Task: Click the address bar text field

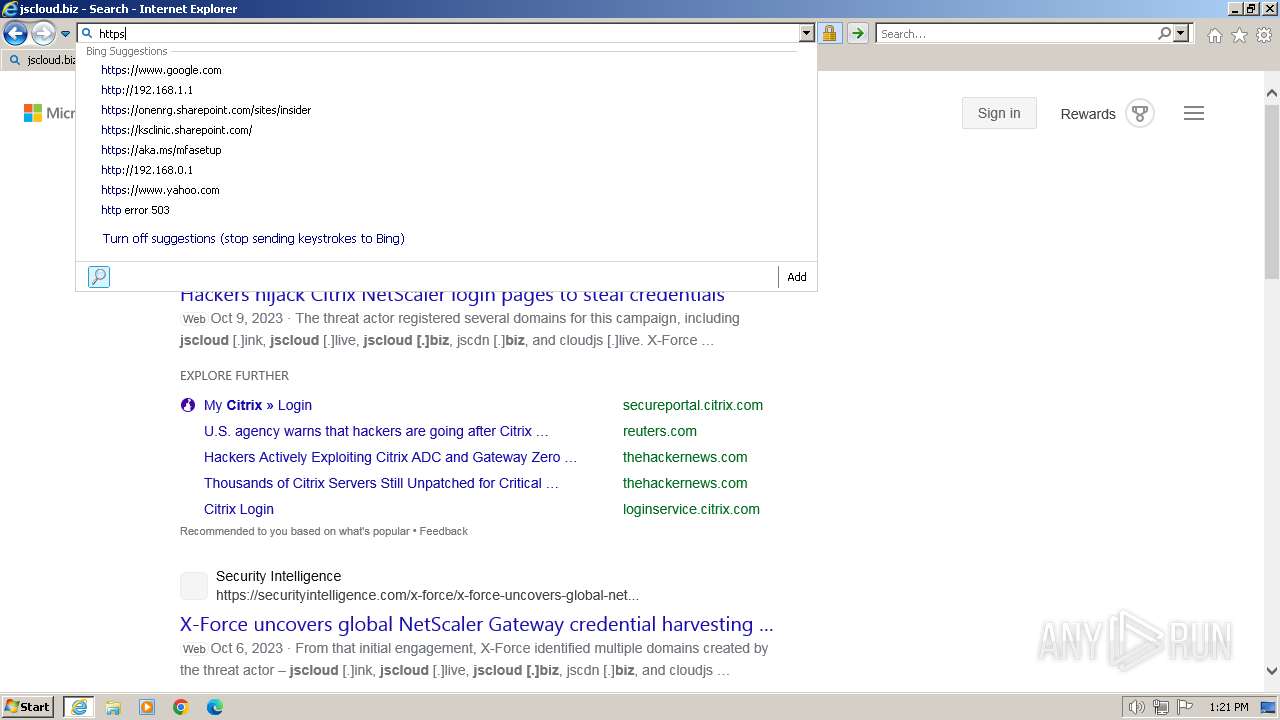Action: (x=447, y=33)
